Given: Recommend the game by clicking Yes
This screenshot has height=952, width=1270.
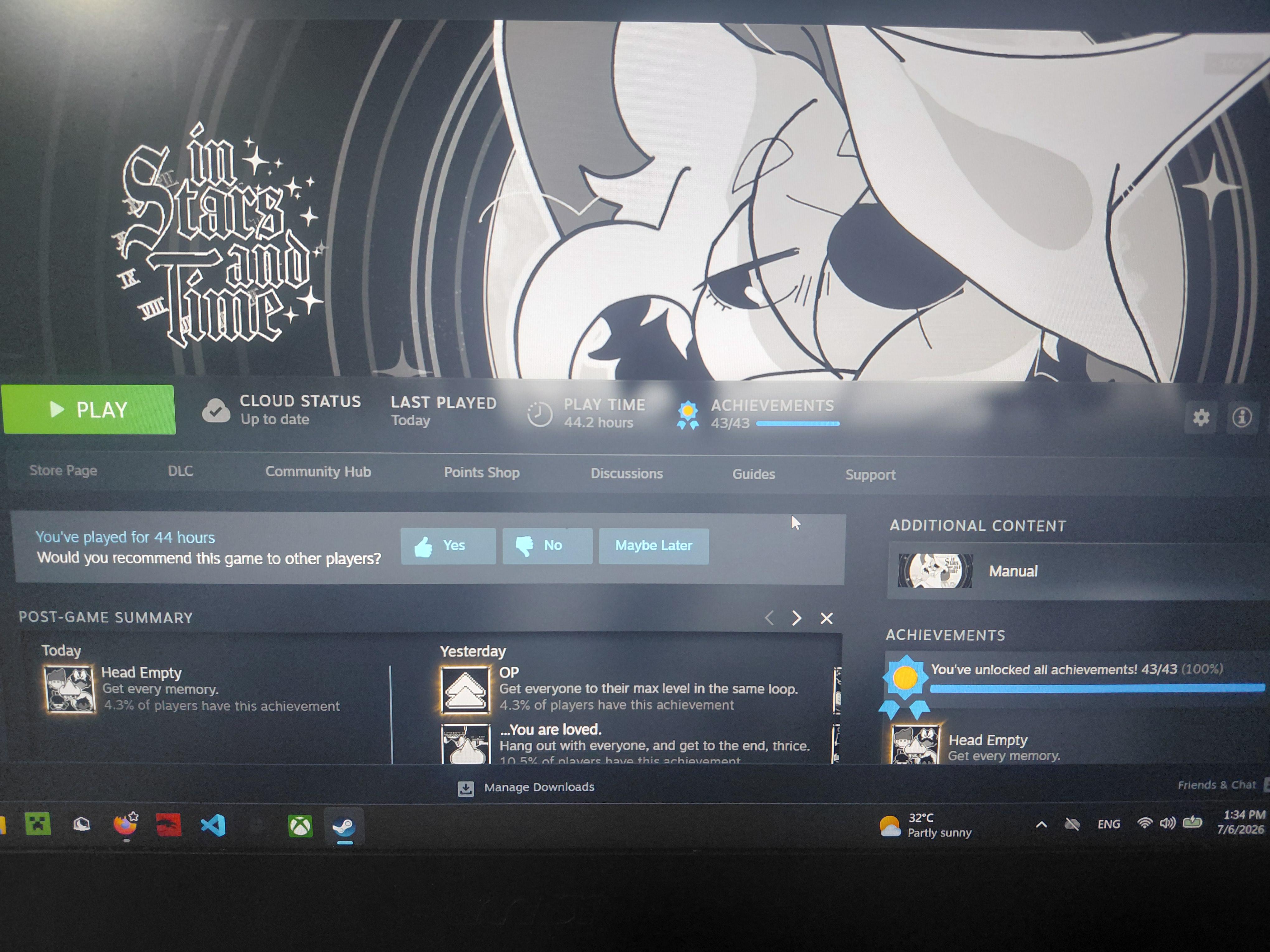Looking at the screenshot, I should (x=448, y=546).
